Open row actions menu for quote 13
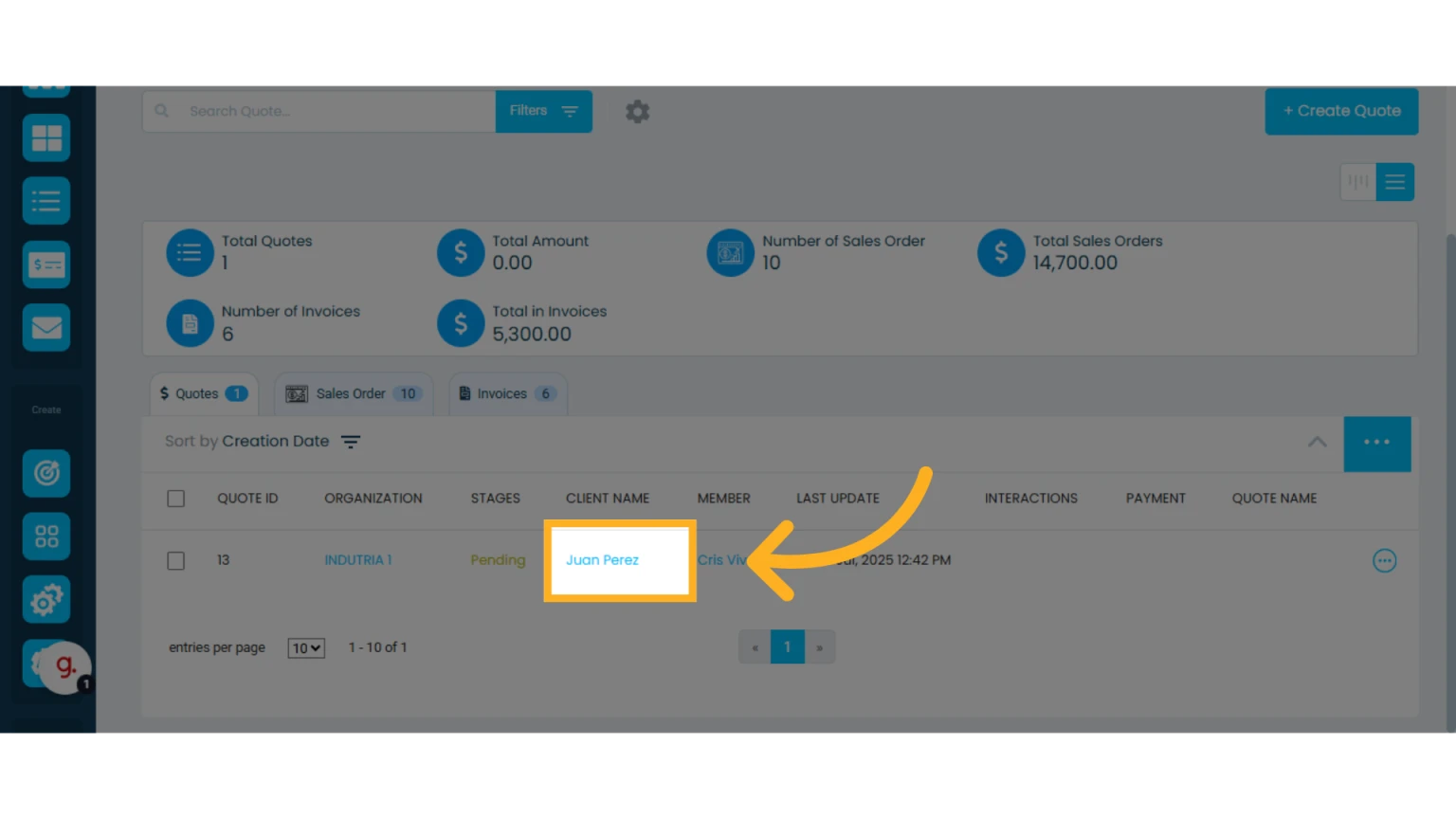The height and width of the screenshot is (819, 1456). coord(1385,560)
